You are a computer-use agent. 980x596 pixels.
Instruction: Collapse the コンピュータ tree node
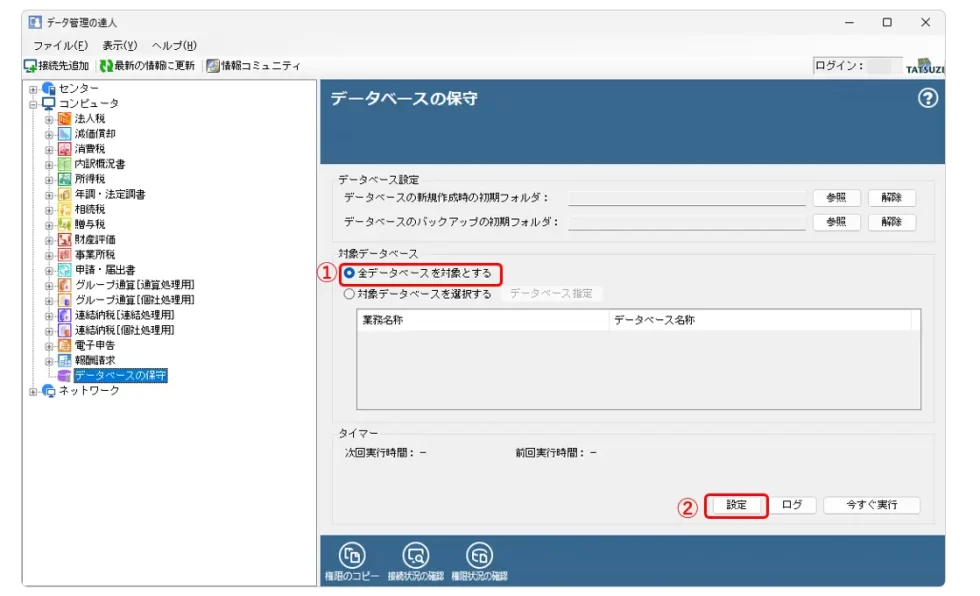click(x=33, y=104)
